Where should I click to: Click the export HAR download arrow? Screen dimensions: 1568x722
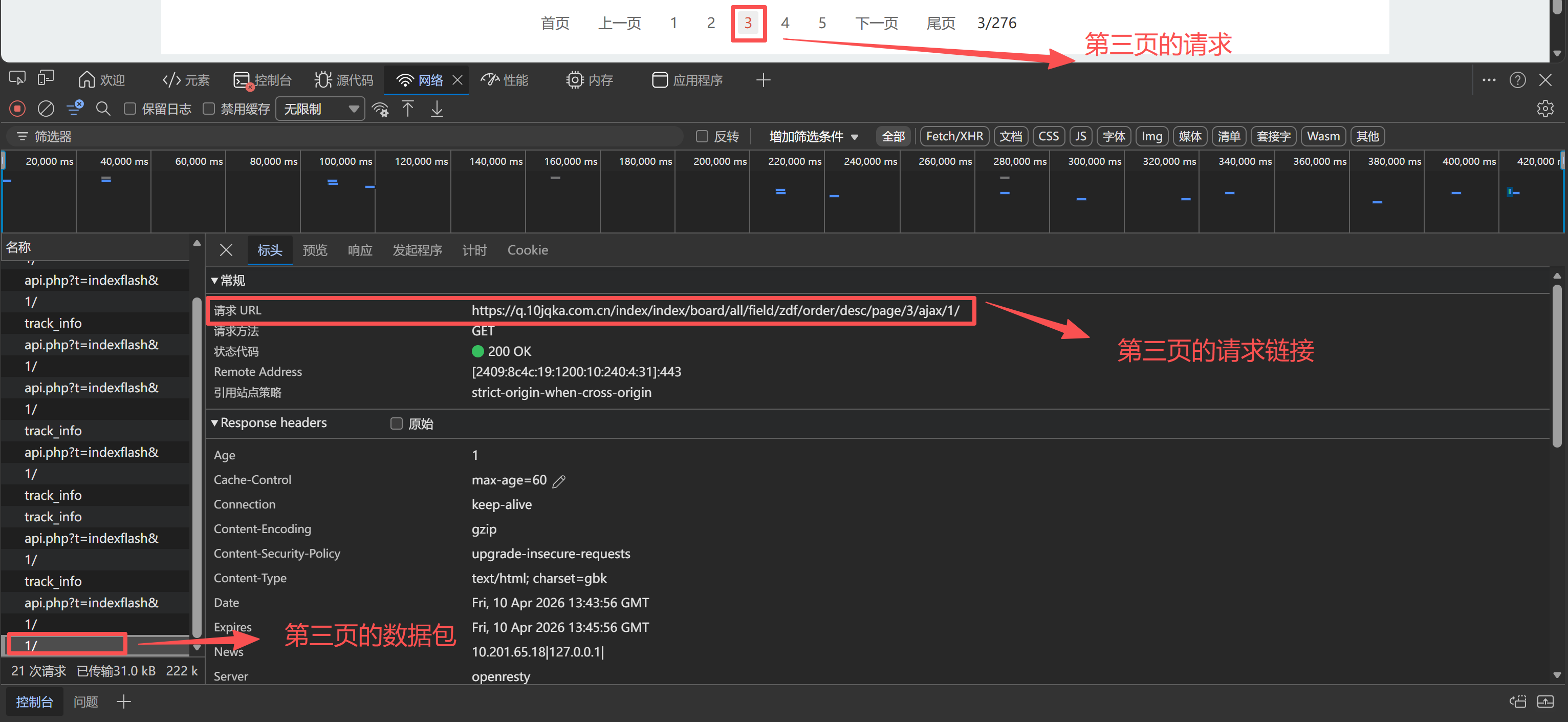coord(437,109)
